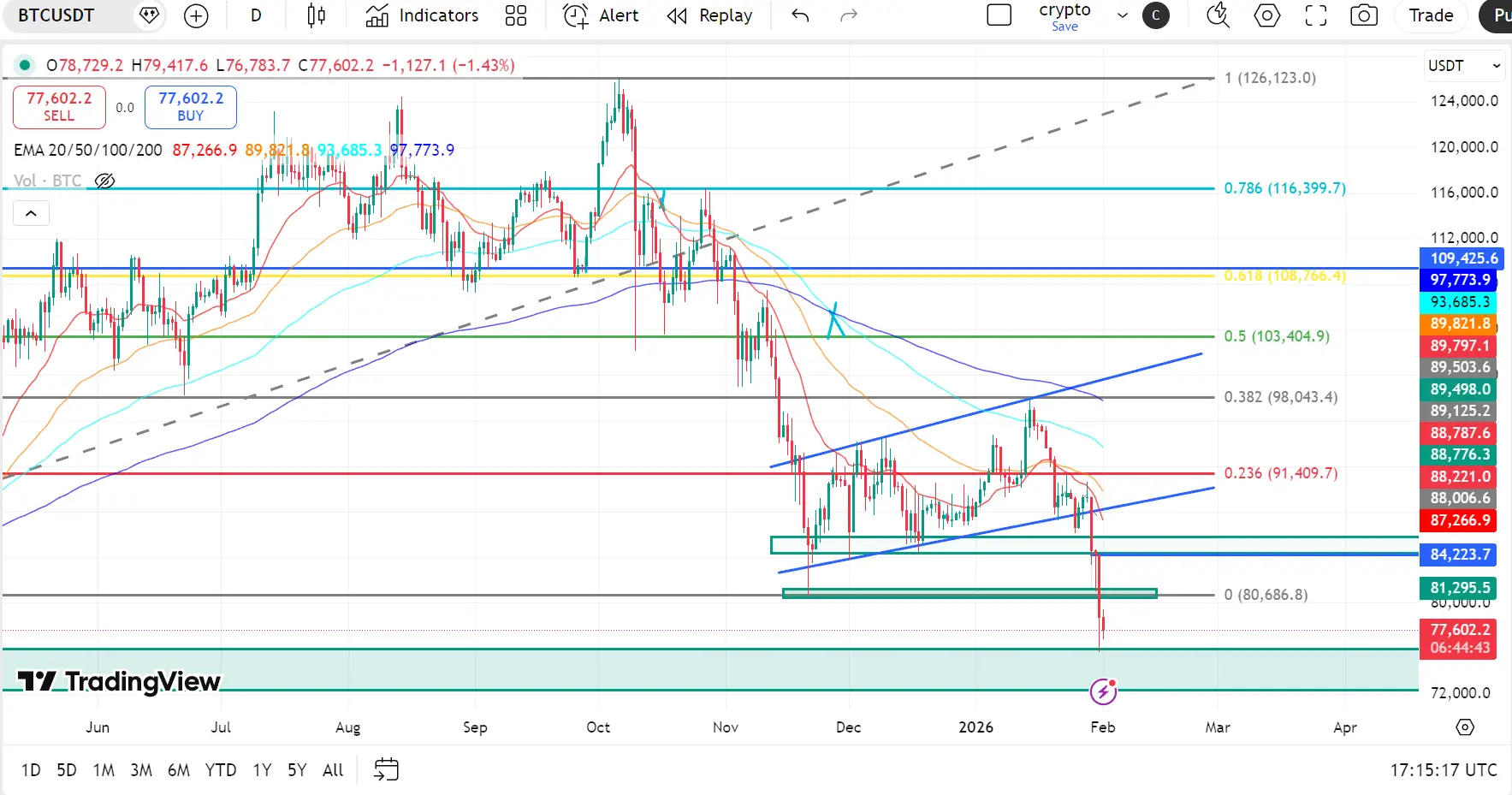Open the layout setup square icon
The image size is (1512, 795).
[999, 15]
